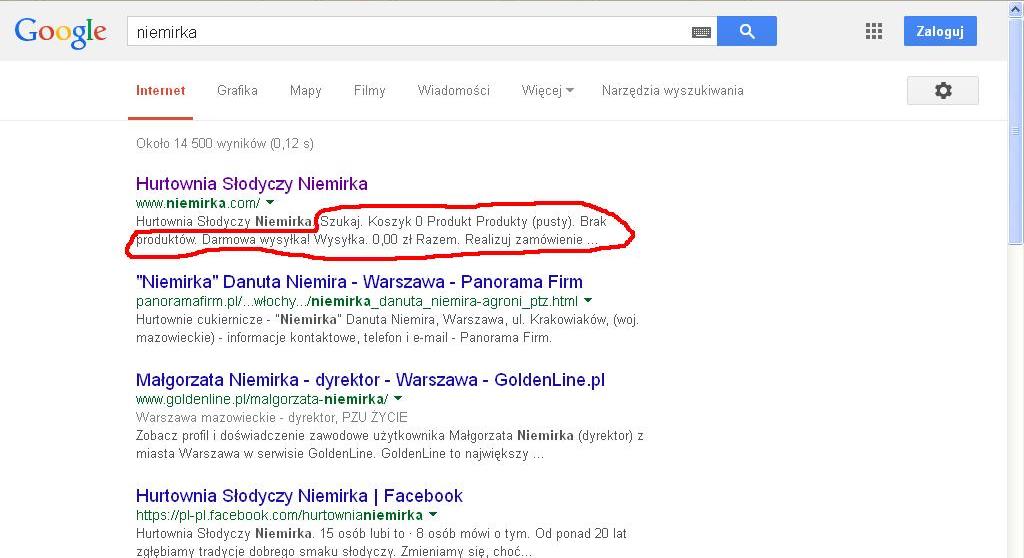1024x558 pixels.
Task: Expand the arrow next to panoramafirm.pl URL
Action: [x=588, y=301]
